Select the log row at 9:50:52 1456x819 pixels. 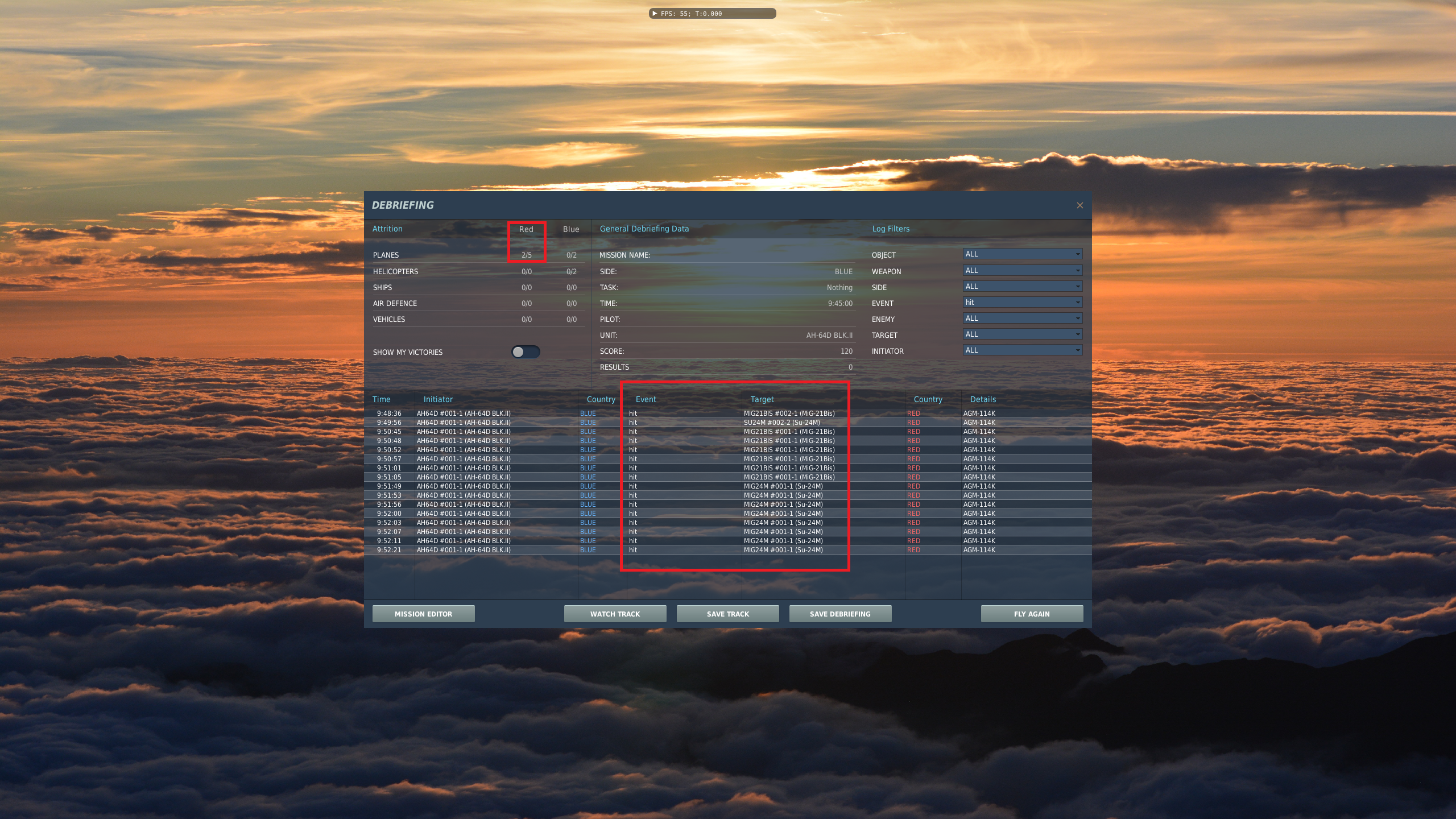[727, 450]
